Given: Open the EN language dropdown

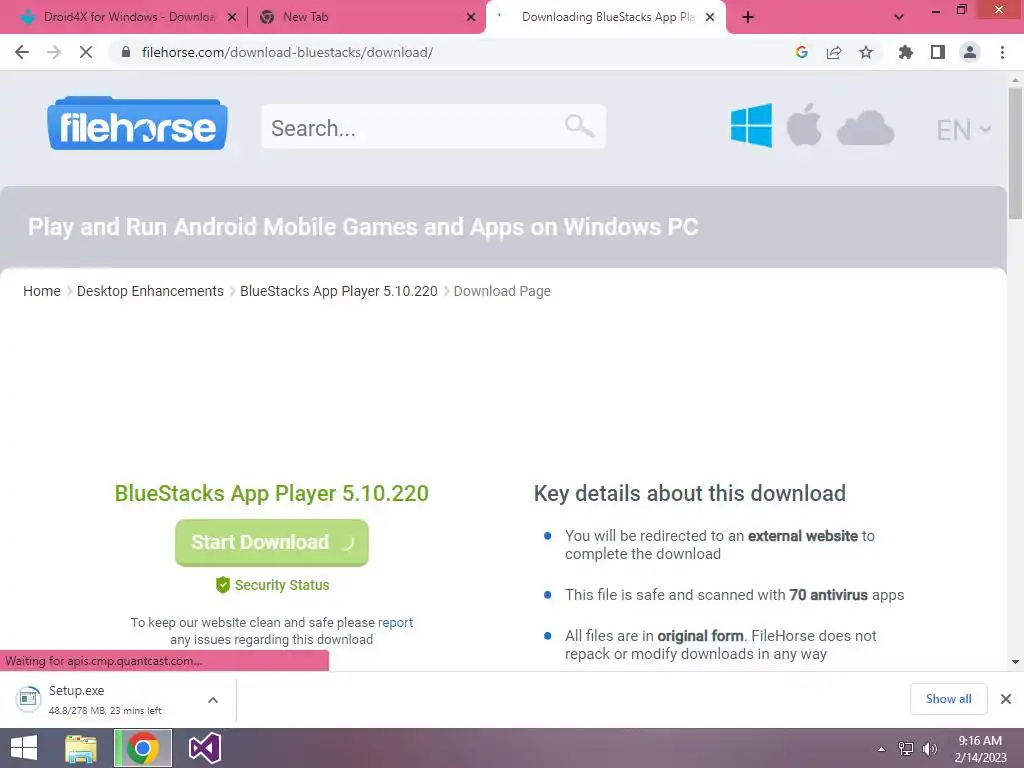Looking at the screenshot, I should coord(964,129).
